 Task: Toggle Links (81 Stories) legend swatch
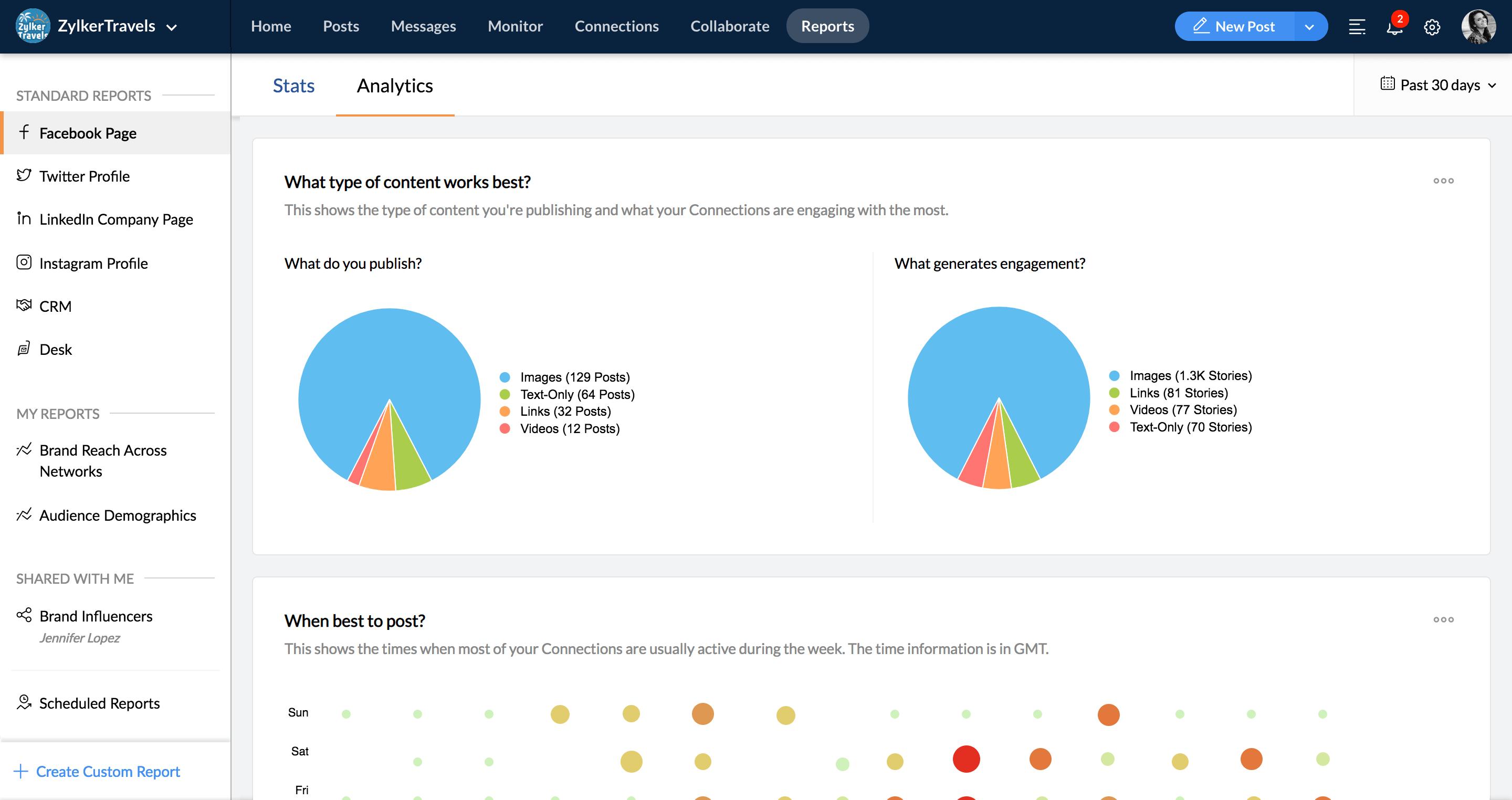click(1114, 393)
